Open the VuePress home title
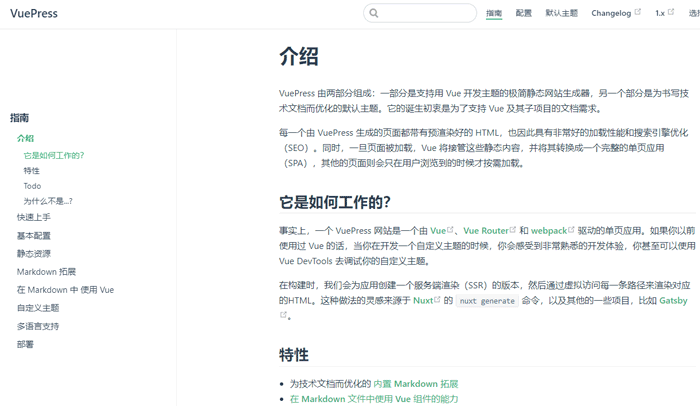Screen dimensions: 700x406 (x=34, y=13)
